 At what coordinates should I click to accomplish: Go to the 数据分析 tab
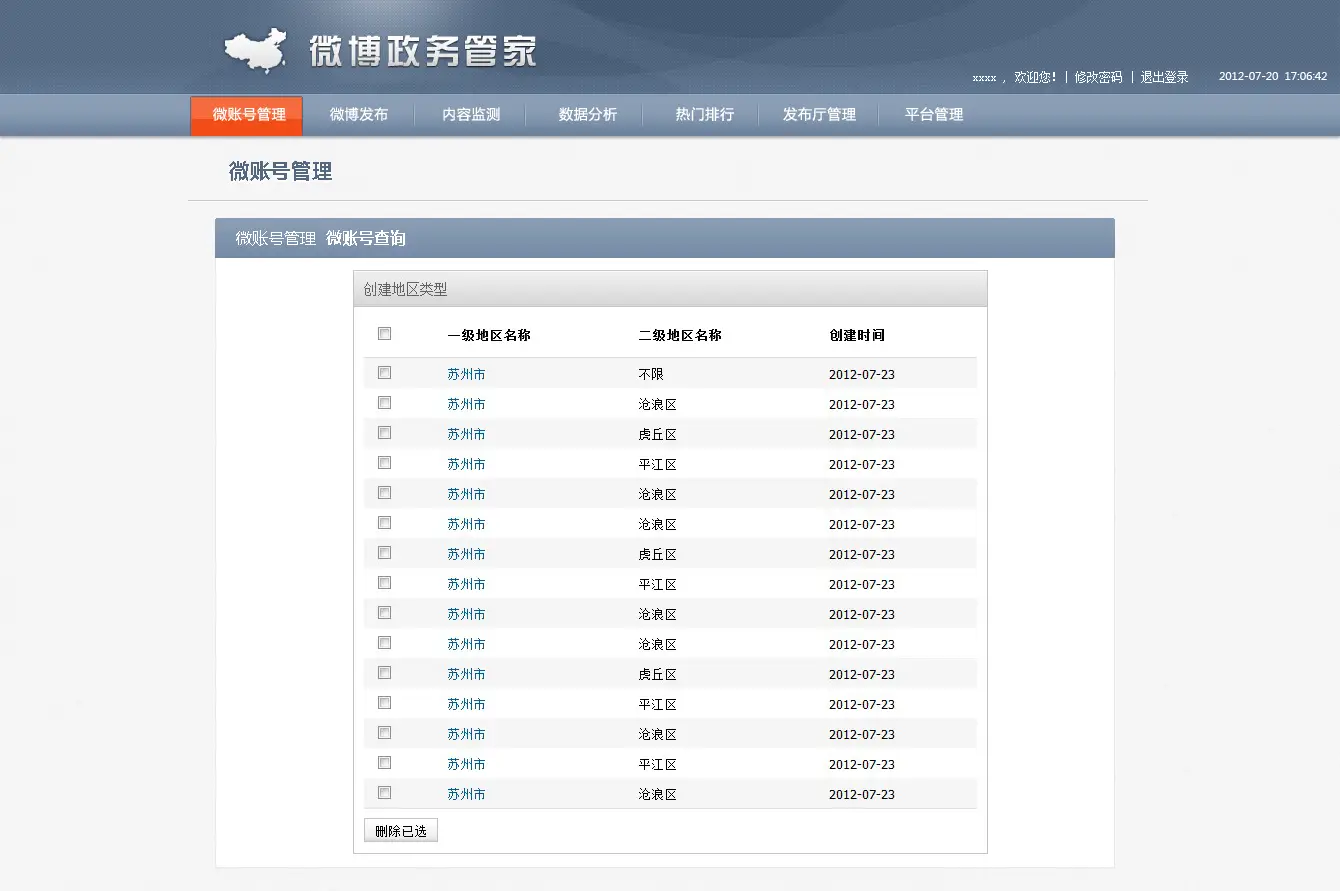588,115
